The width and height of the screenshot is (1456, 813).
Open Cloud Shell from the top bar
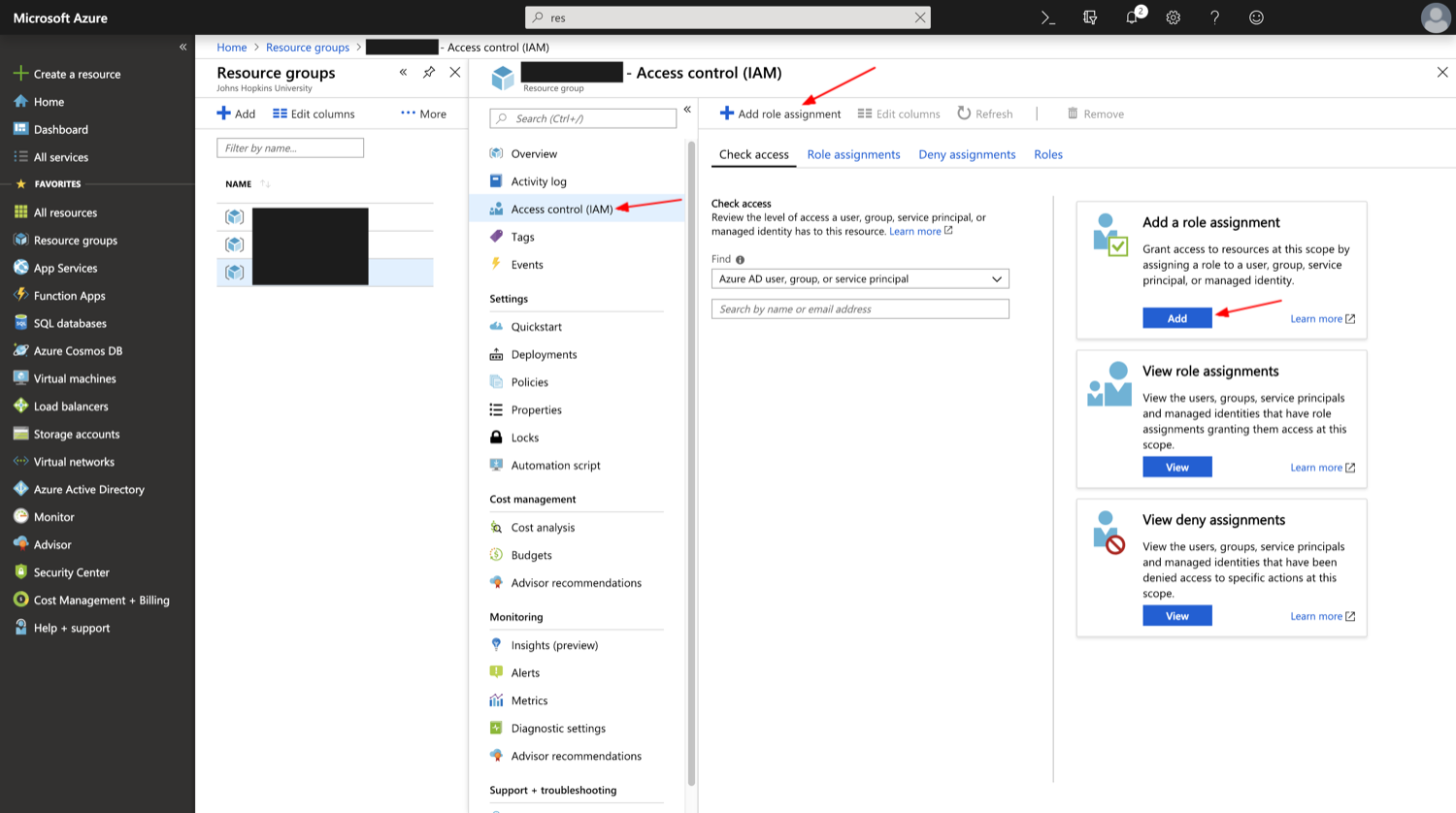click(1048, 17)
